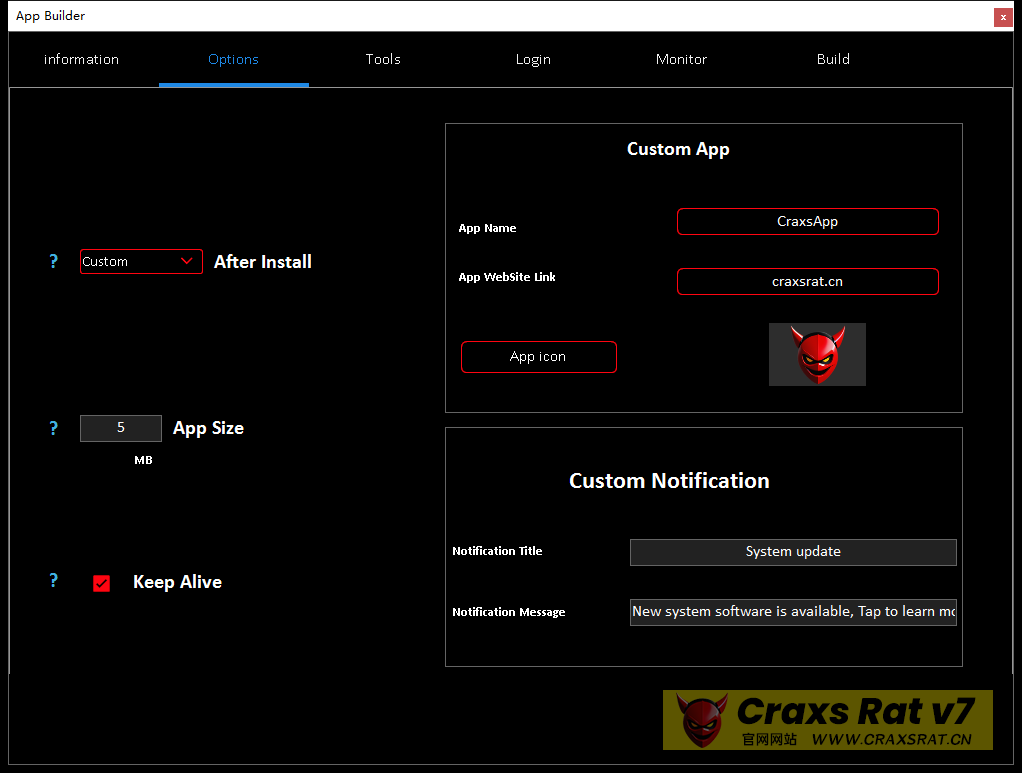1022x773 pixels.
Task: Edit the App Size value of 5 MB
Action: tap(120, 428)
